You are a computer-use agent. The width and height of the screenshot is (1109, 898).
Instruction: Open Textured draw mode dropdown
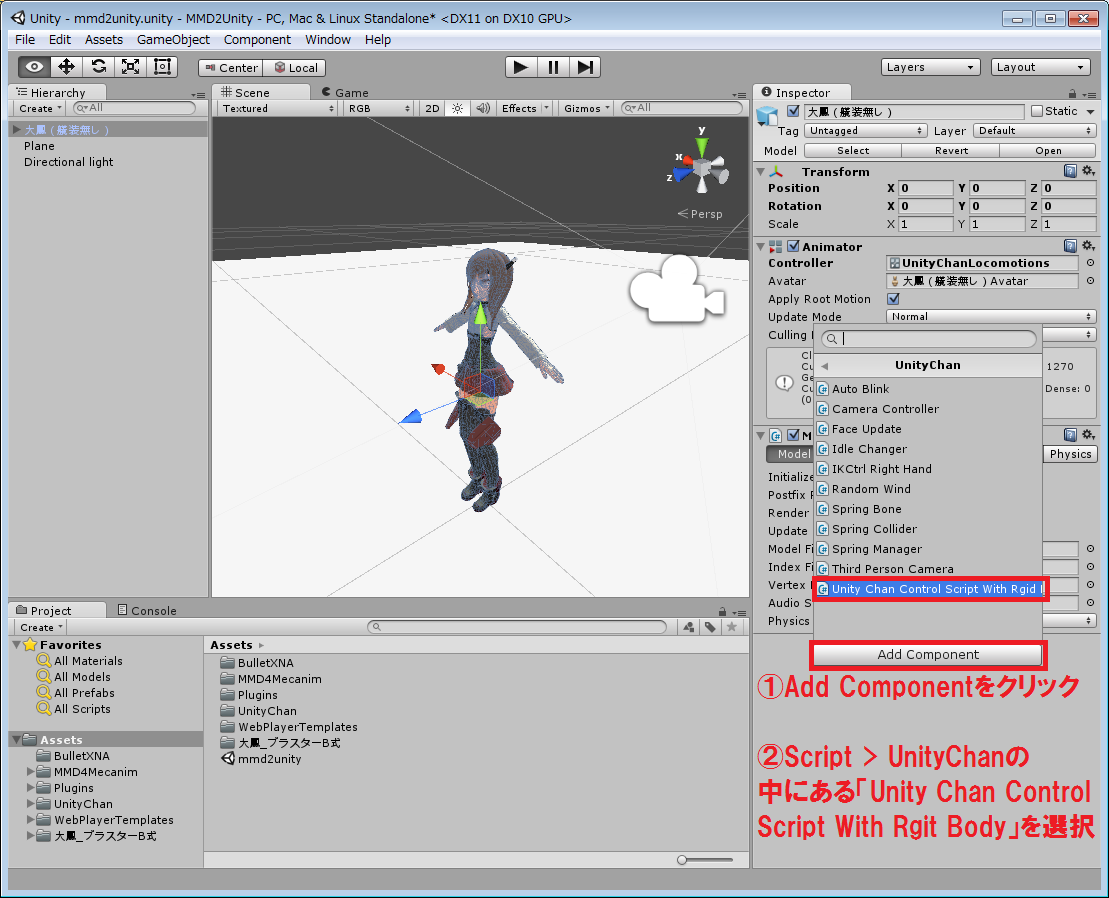pyautogui.click(x=277, y=108)
